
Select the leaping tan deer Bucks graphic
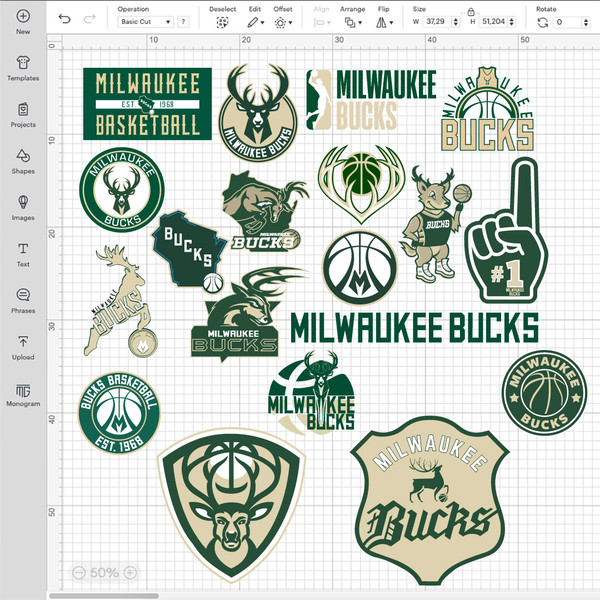[120, 301]
